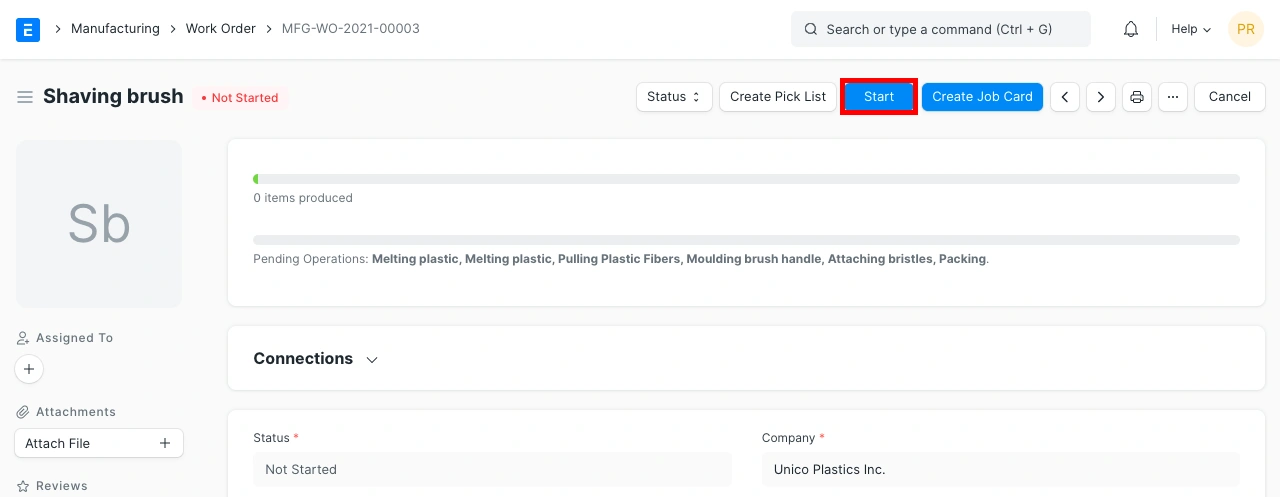Viewport: 1280px width, 497px height.
Task: Open the PR user avatar menu
Action: (1245, 29)
